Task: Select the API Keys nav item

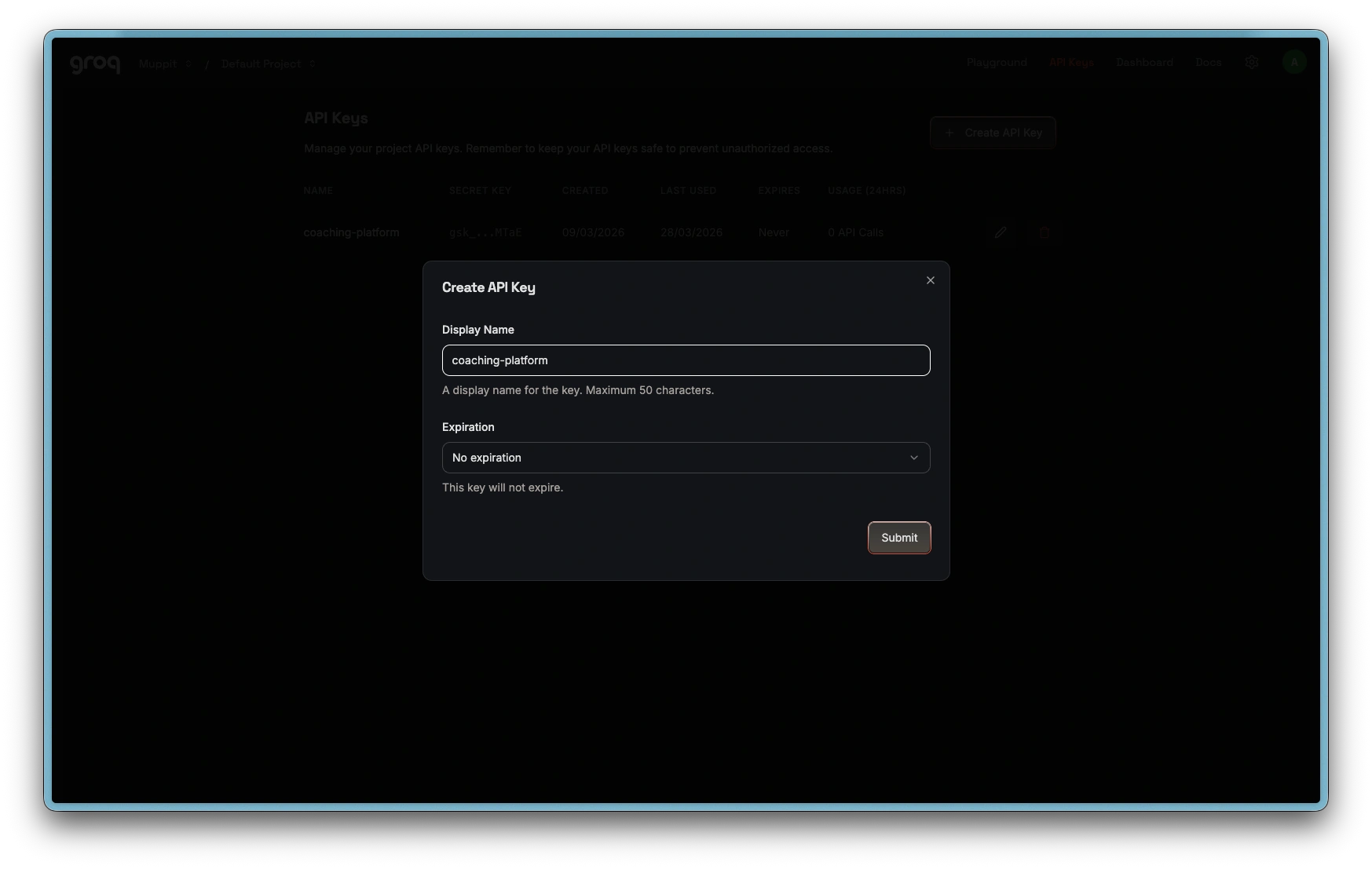Action: click(x=1070, y=63)
